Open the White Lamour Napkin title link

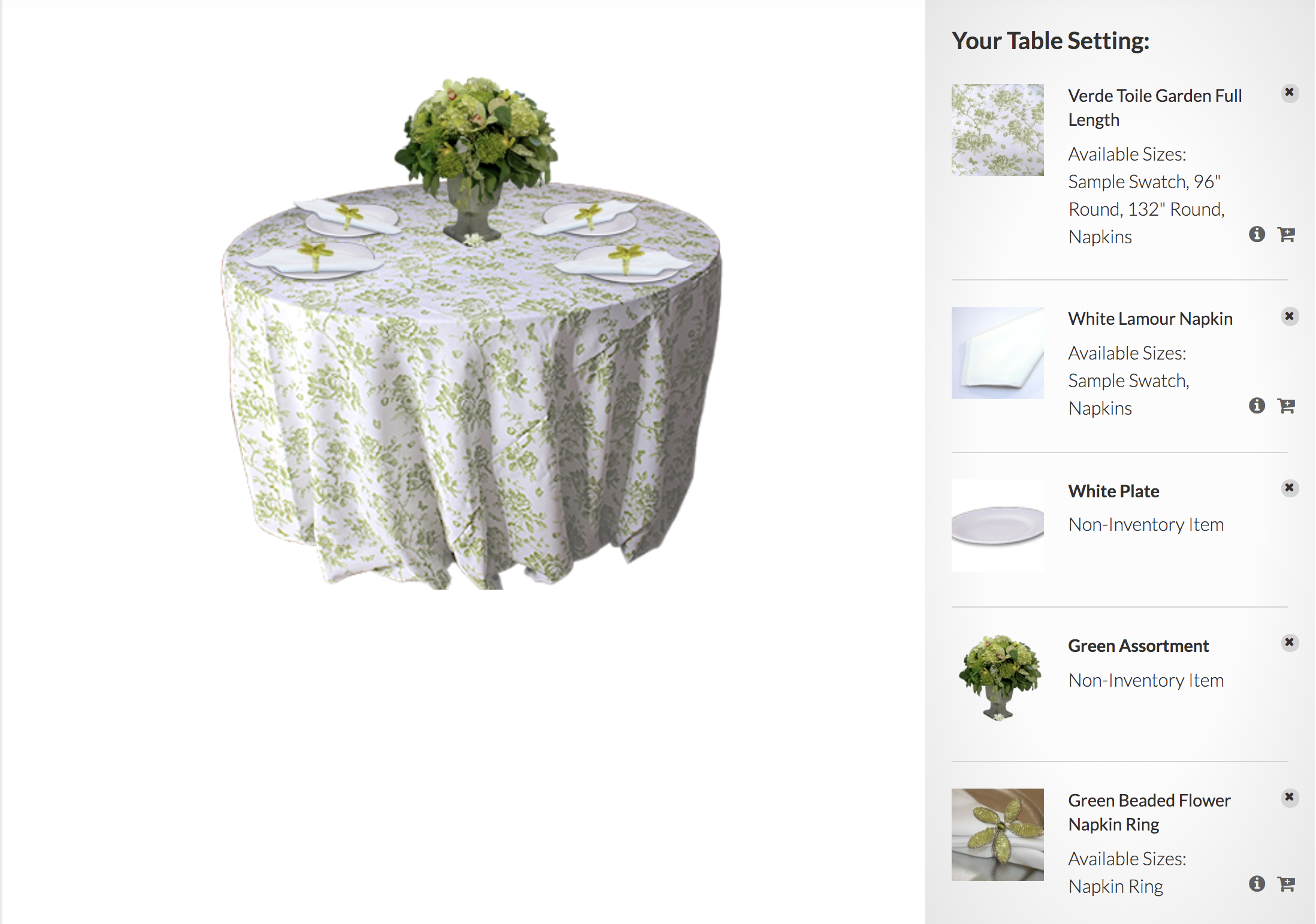click(x=1150, y=319)
